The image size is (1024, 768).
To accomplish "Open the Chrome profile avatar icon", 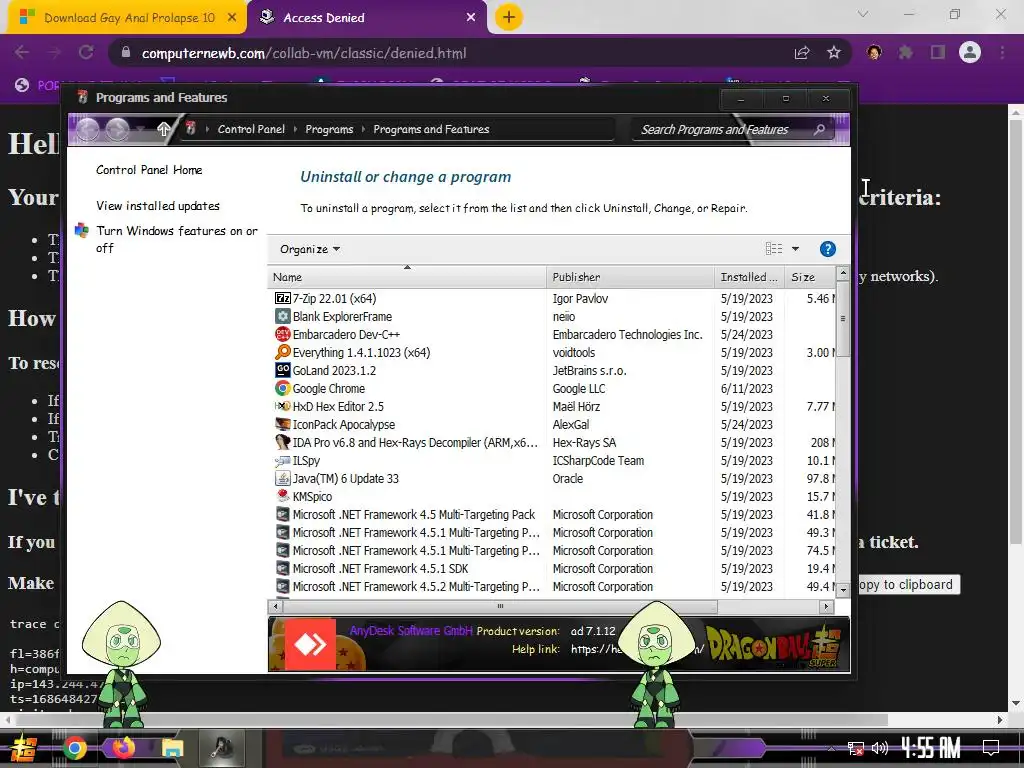I will pos(970,52).
